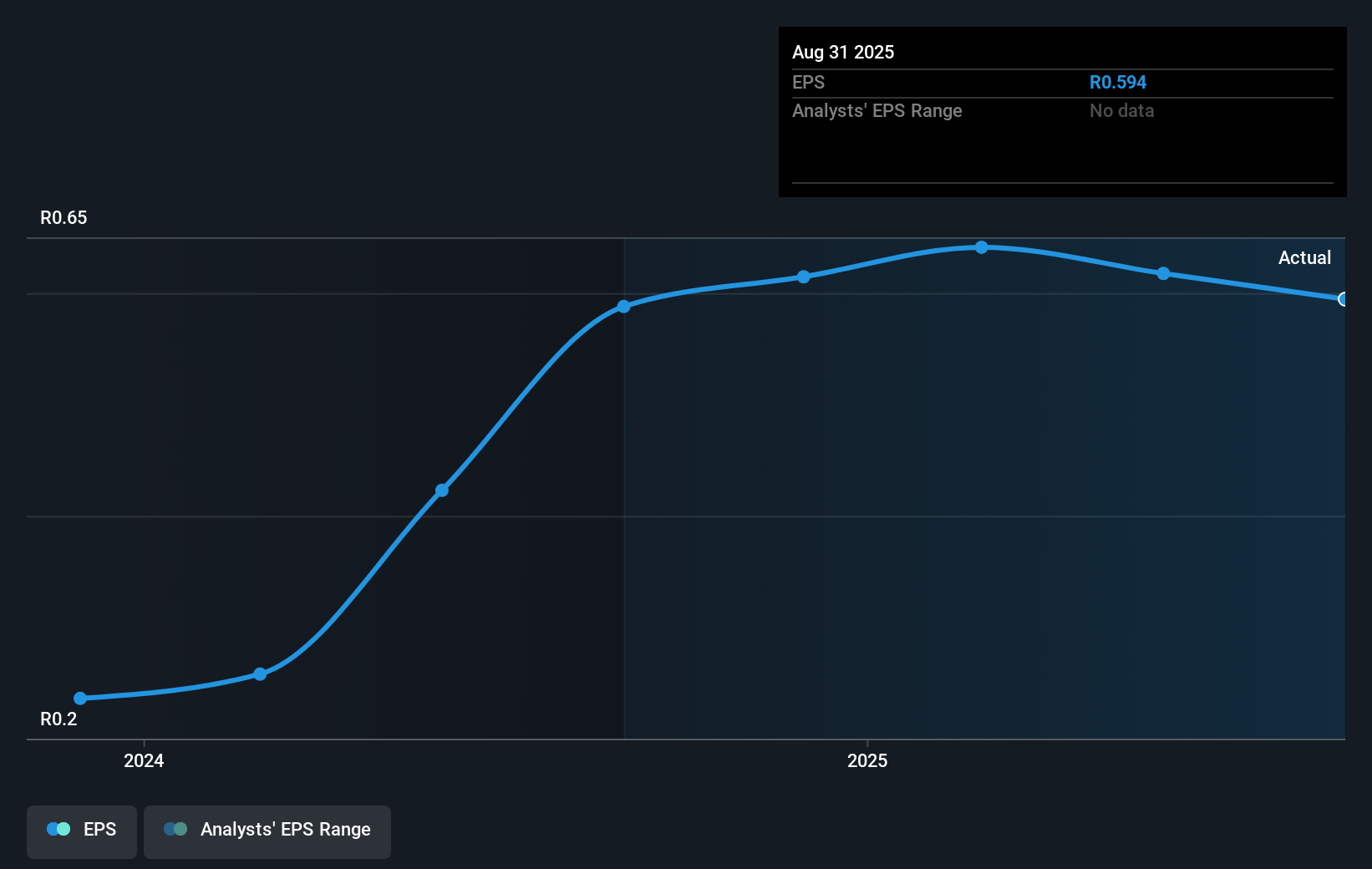Select the first EPS data point near R0.2
The height and width of the screenshot is (869, 1372).
(80, 699)
